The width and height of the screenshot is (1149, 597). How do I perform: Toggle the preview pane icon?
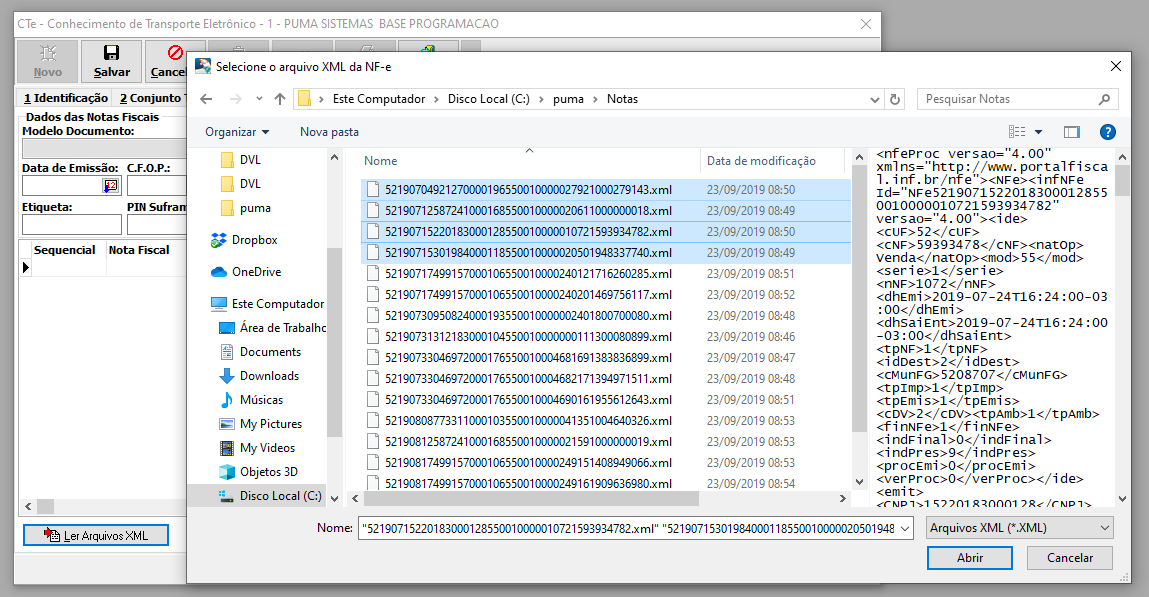point(1072,132)
